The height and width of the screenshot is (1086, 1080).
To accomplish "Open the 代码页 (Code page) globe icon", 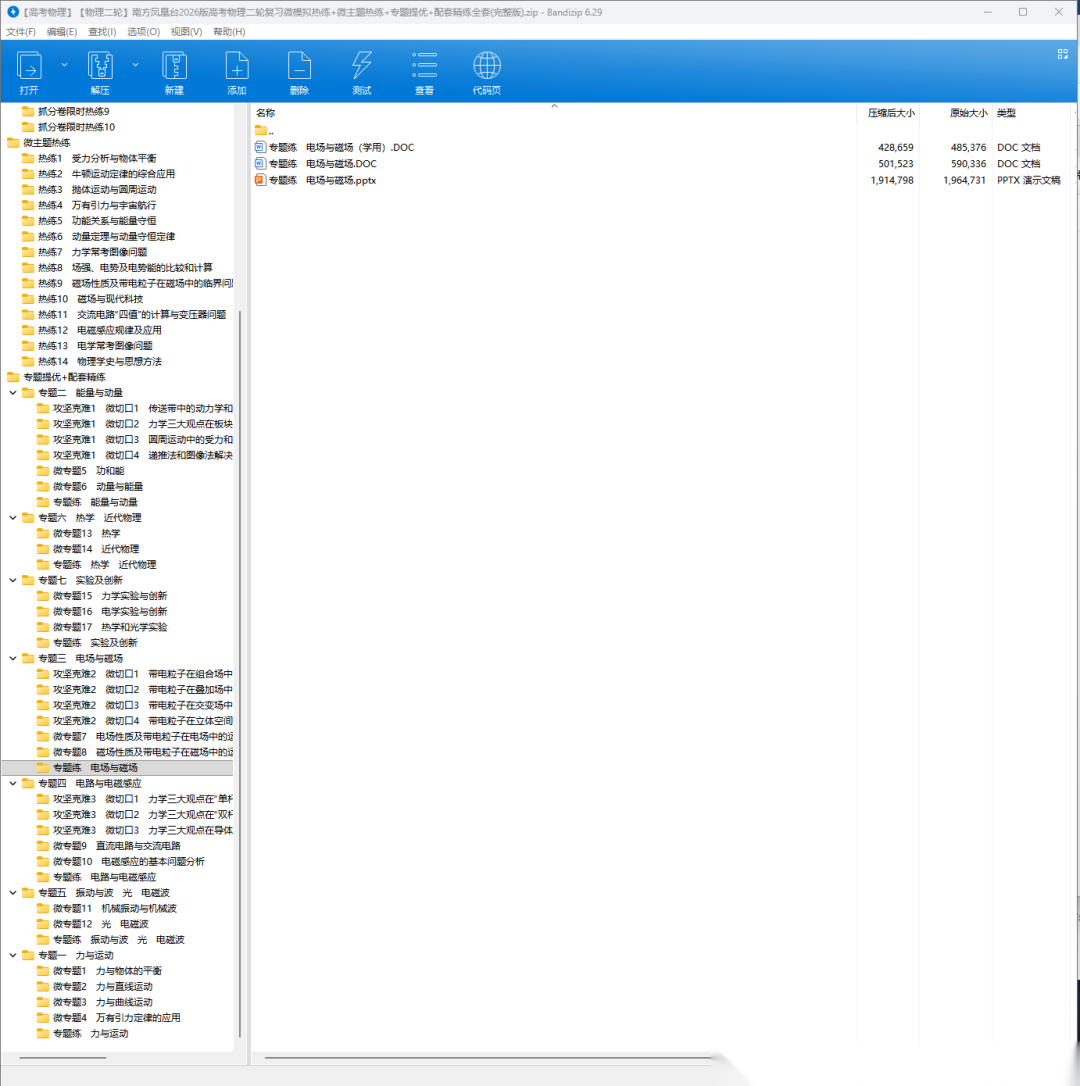I will (x=487, y=68).
